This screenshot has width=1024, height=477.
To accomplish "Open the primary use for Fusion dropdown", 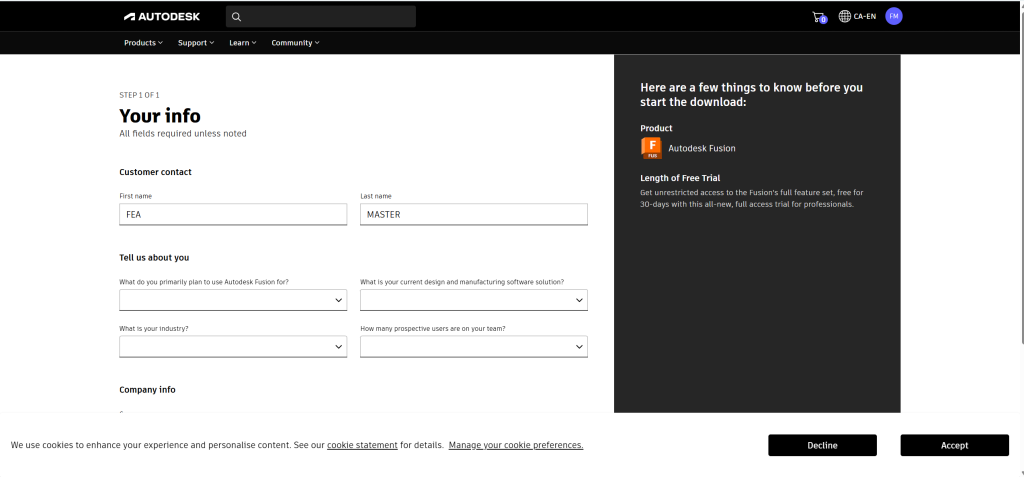I will 233,300.
